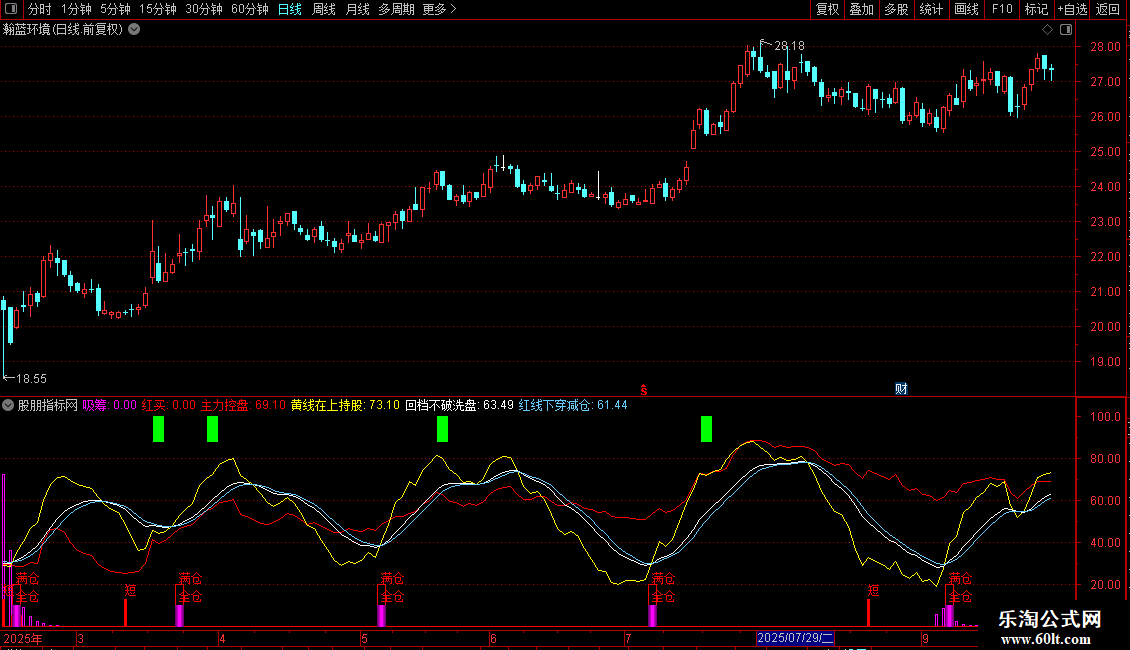Open 多股 multi-stock view

[897, 9]
